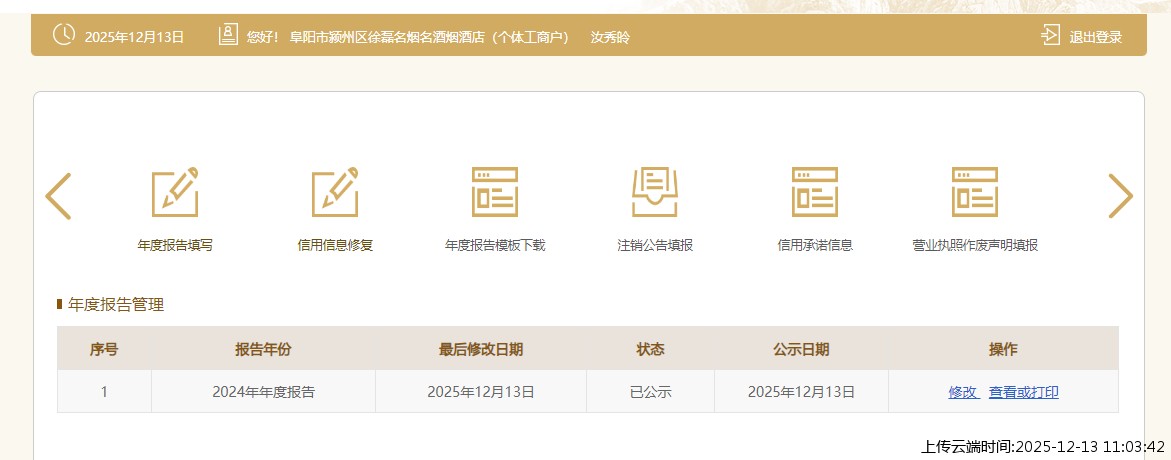Open the 查看或打印 link
This screenshot has width=1171, height=460.
tap(1024, 392)
